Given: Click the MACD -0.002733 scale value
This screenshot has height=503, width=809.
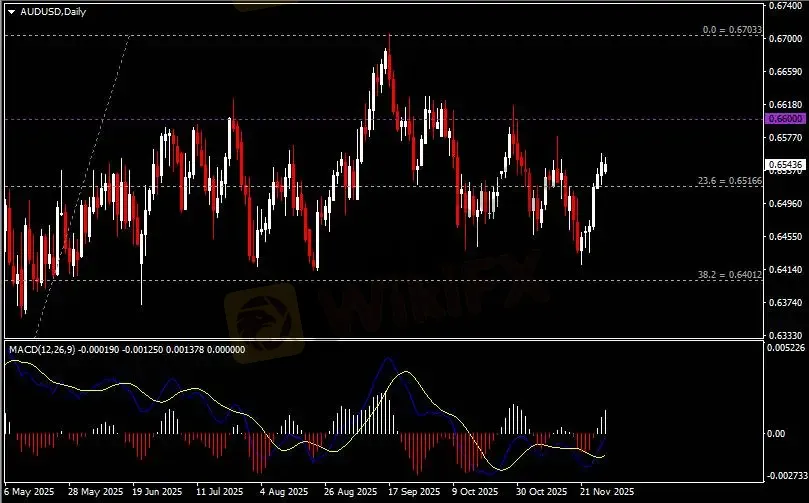Looking at the screenshot, I should [x=787, y=476].
